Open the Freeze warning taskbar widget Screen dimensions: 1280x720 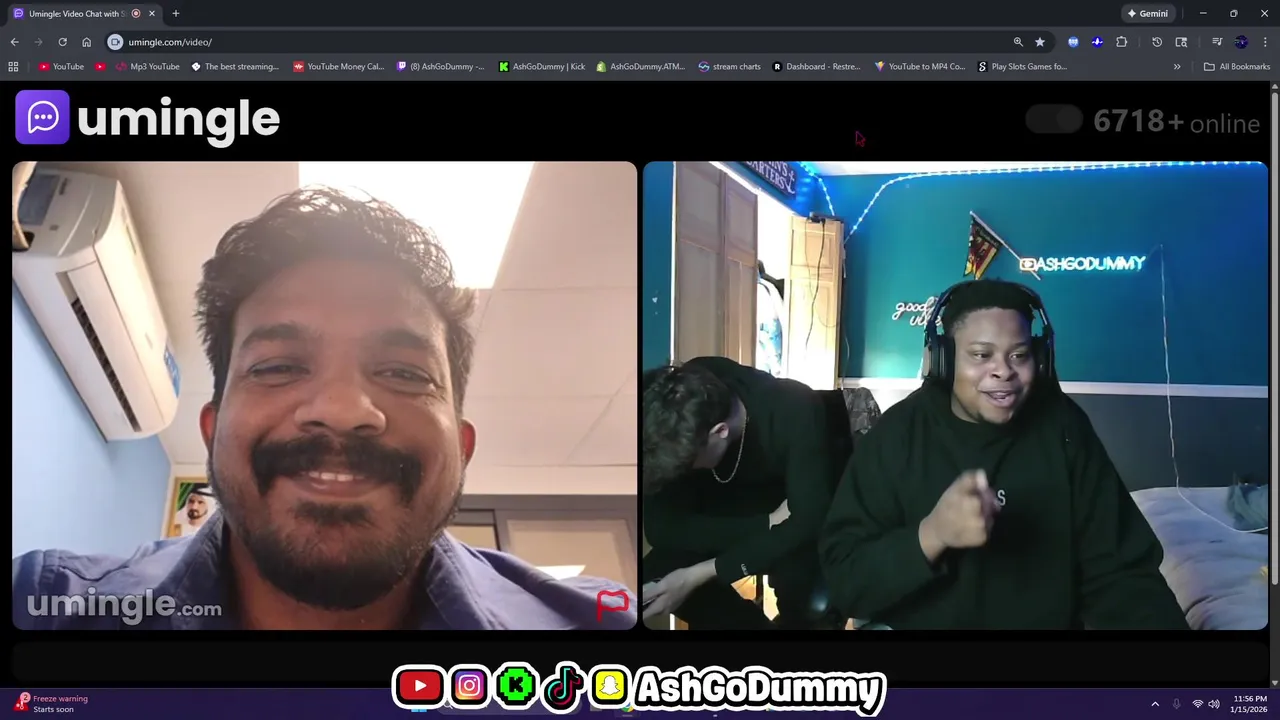52,704
